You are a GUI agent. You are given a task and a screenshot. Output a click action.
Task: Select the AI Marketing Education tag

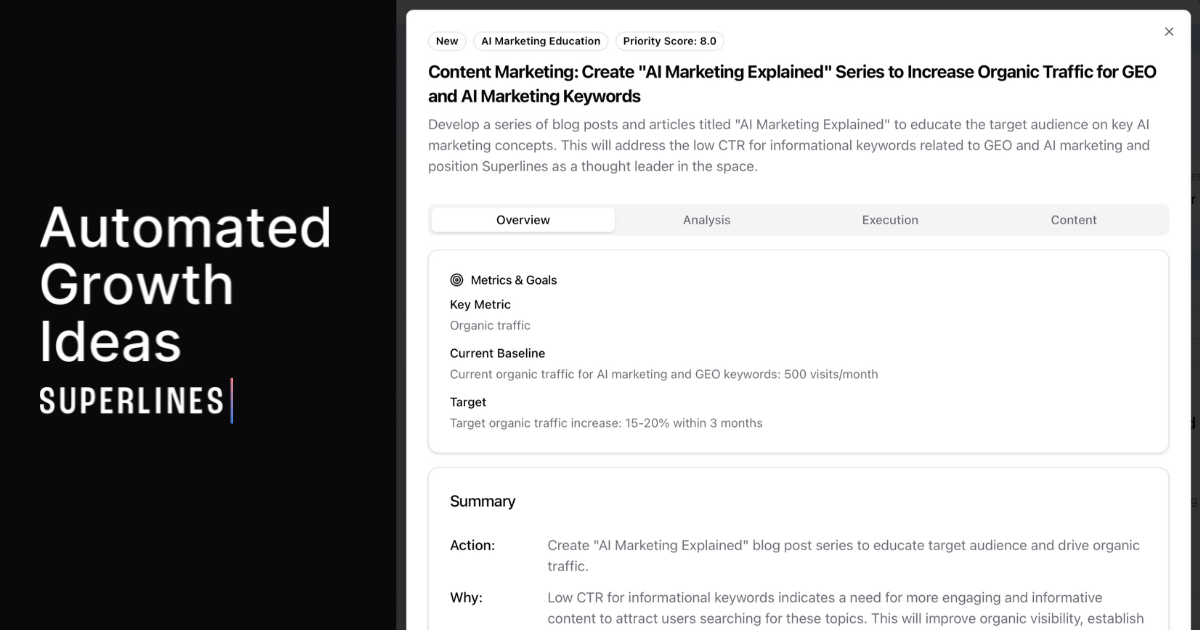pyautogui.click(x=541, y=41)
